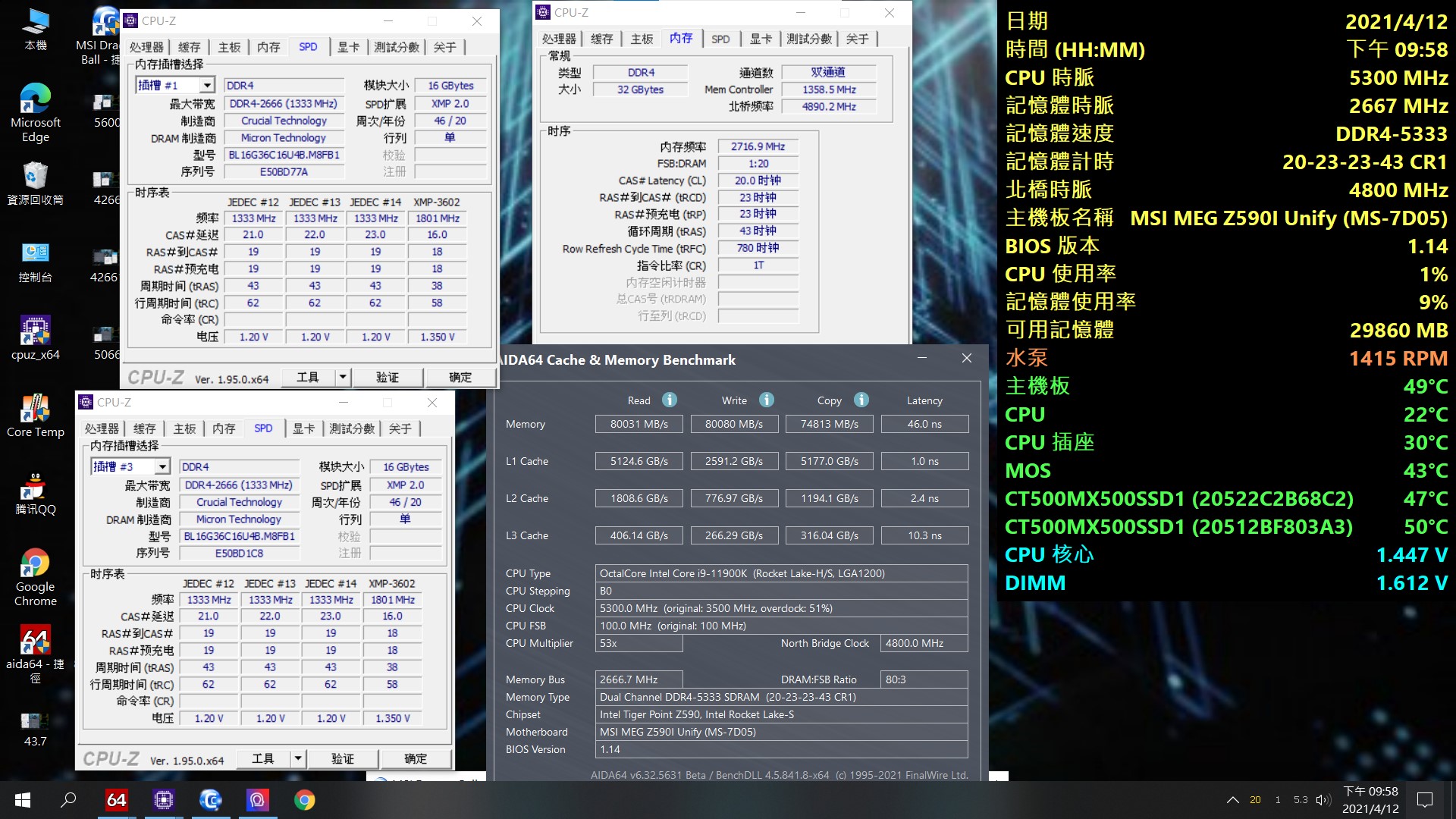
Task: Click L1 Cache Read value 5124.6 GB/s
Action: [639, 461]
